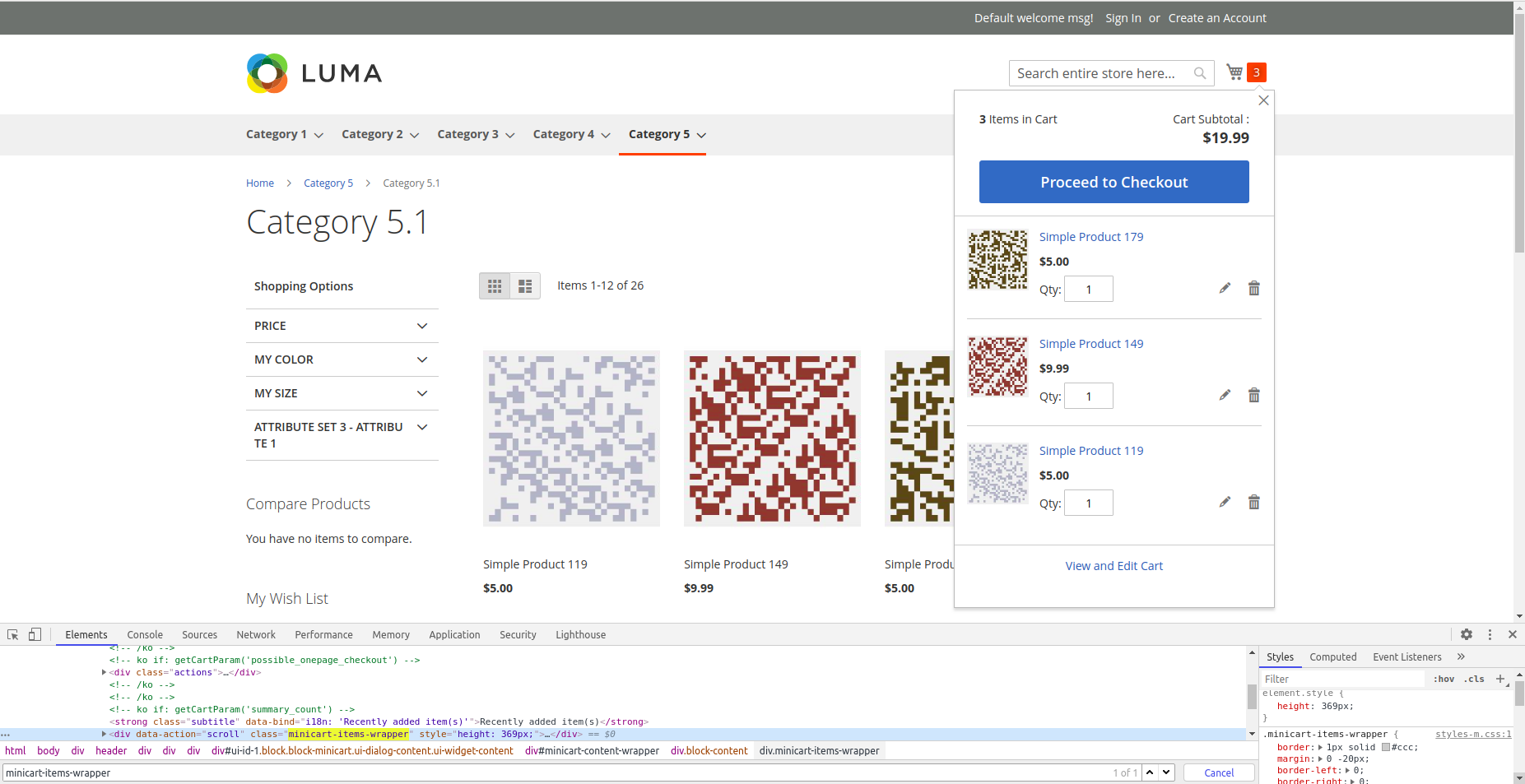Viewport: 1525px width, 784px height.
Task: Open Category 2 menu
Action: tap(380, 134)
